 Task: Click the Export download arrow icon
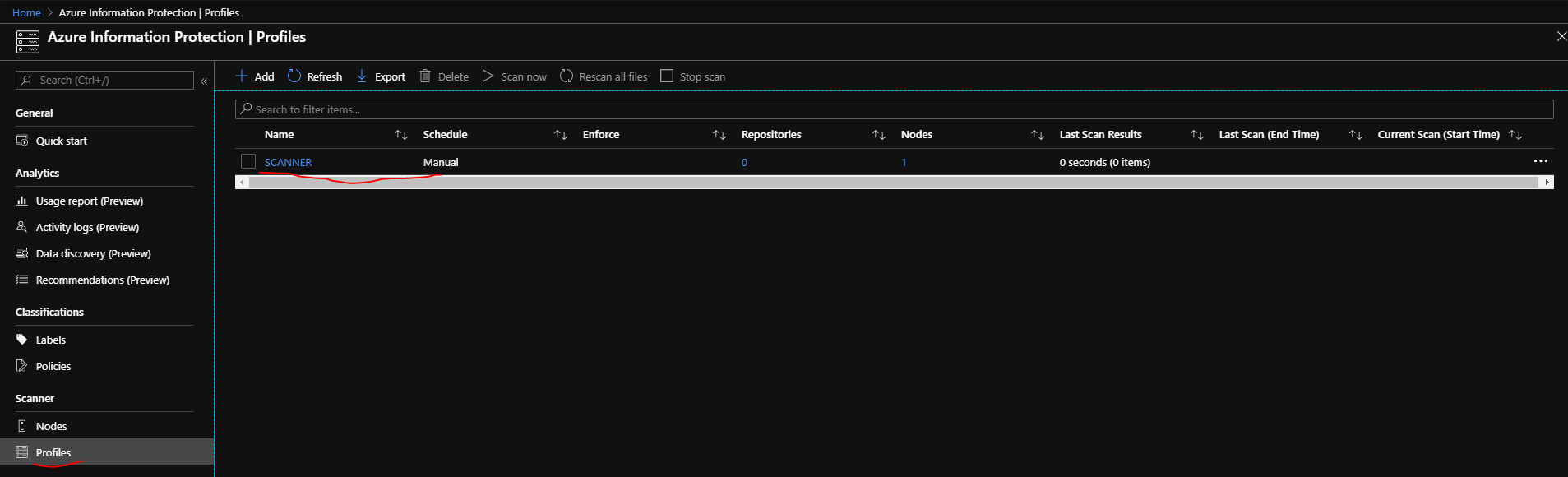(x=362, y=76)
